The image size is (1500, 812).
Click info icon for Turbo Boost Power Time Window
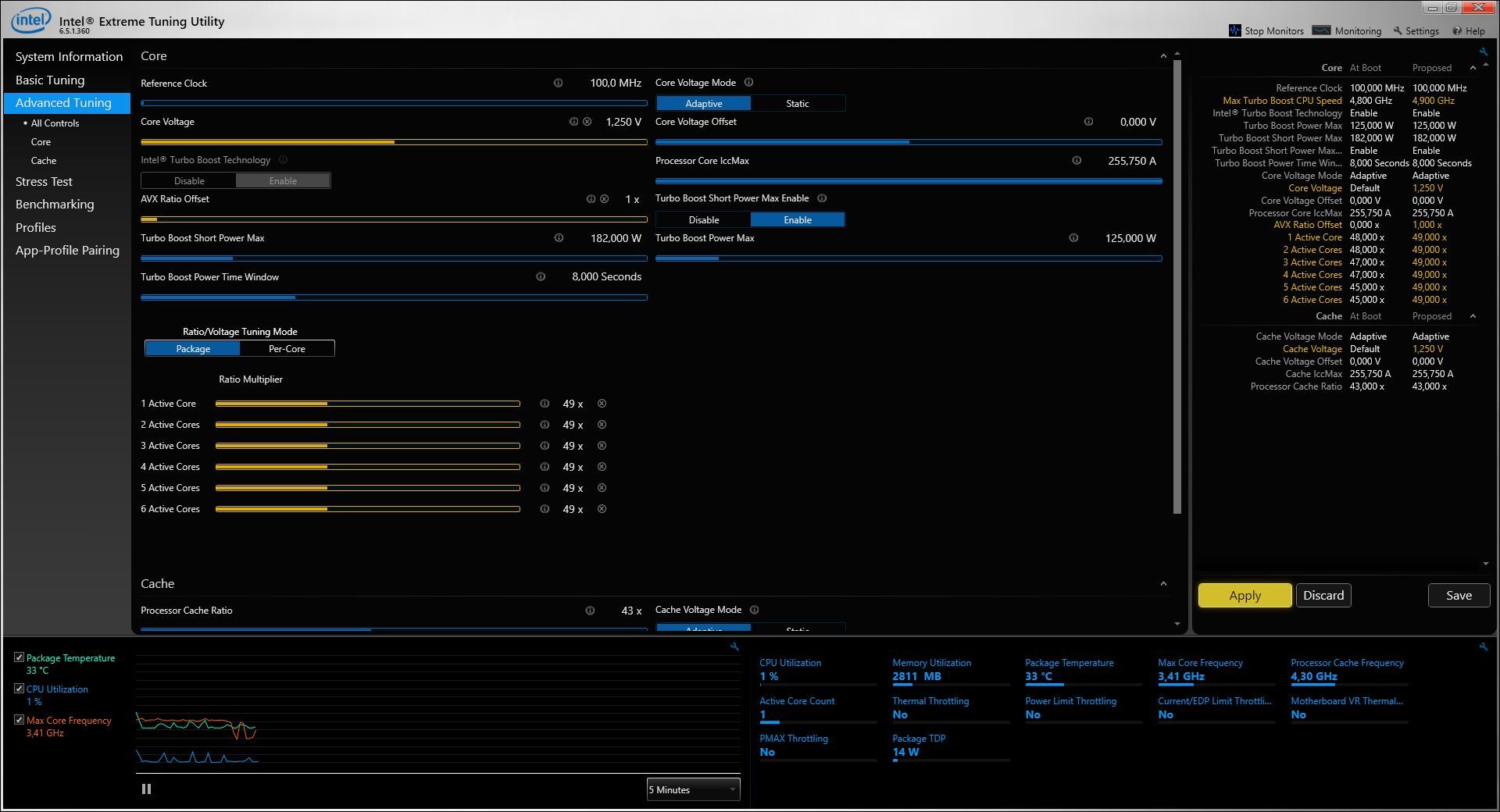click(x=541, y=276)
